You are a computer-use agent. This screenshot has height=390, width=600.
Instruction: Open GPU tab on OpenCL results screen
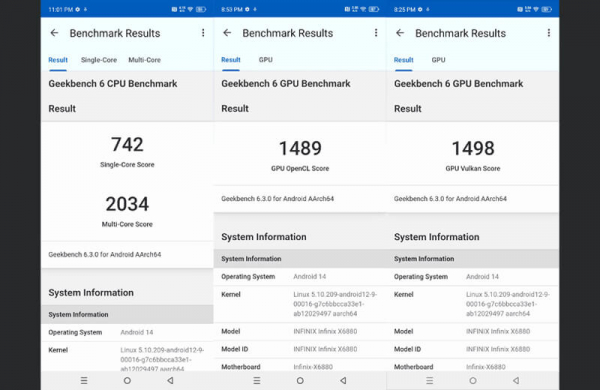[x=266, y=60]
